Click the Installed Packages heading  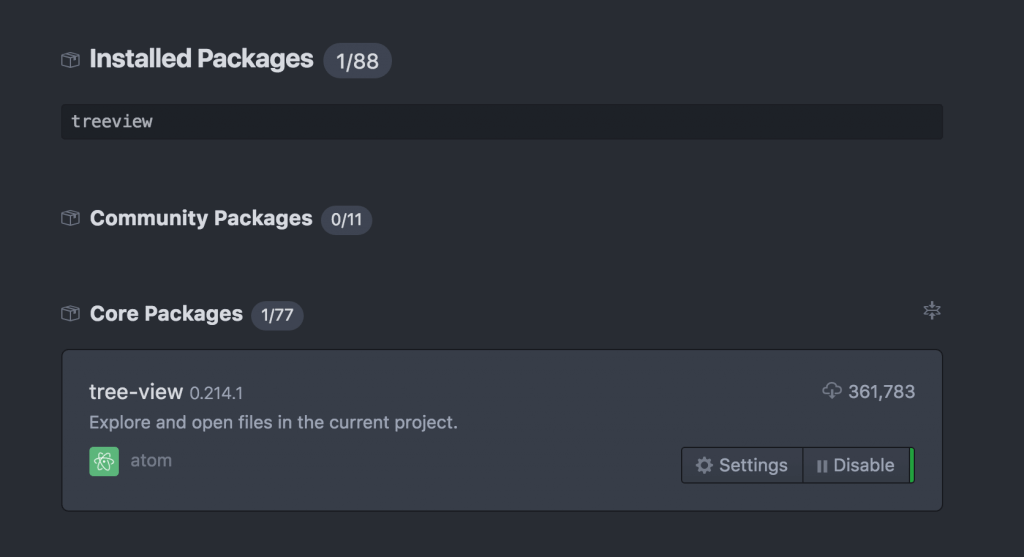tap(201, 59)
